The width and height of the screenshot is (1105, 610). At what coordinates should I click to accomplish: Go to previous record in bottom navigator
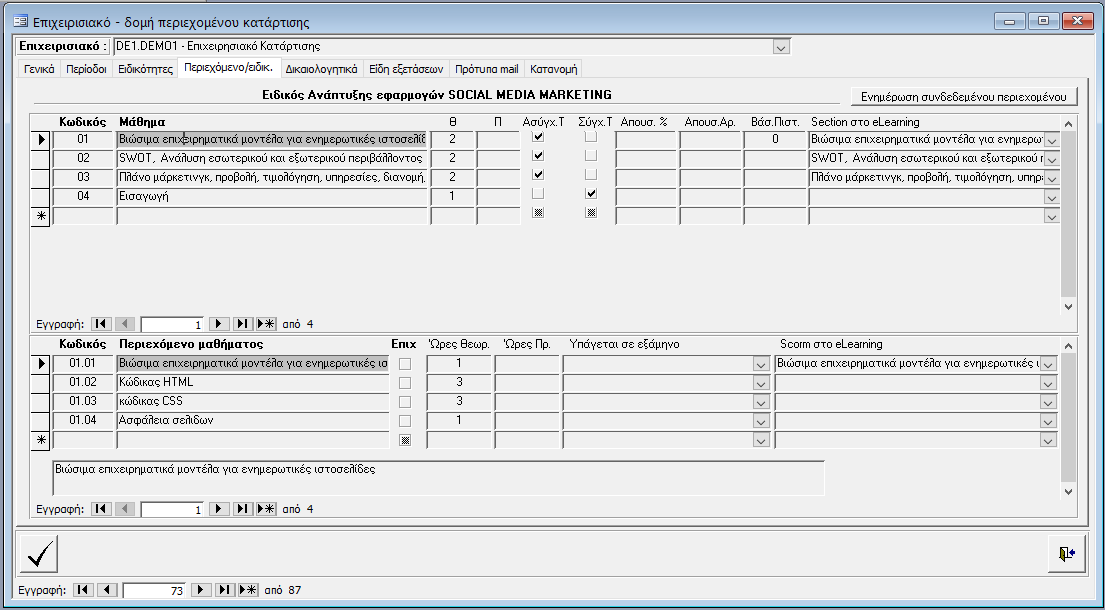107,590
